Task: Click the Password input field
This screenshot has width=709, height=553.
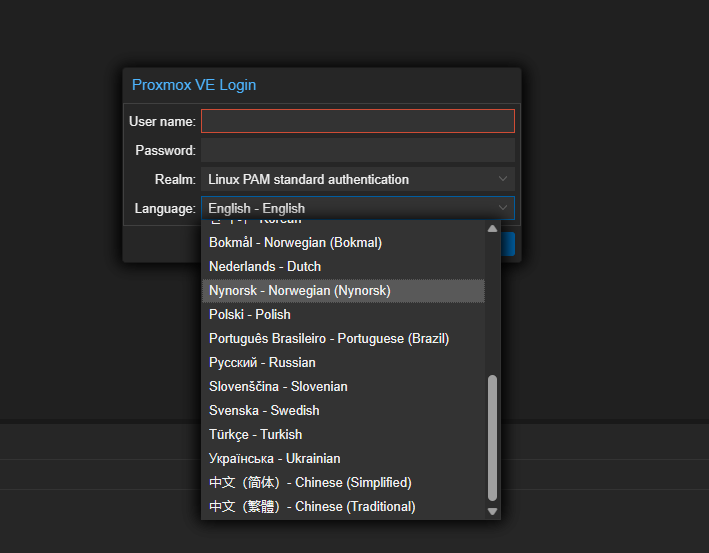Action: pyautogui.click(x=358, y=150)
